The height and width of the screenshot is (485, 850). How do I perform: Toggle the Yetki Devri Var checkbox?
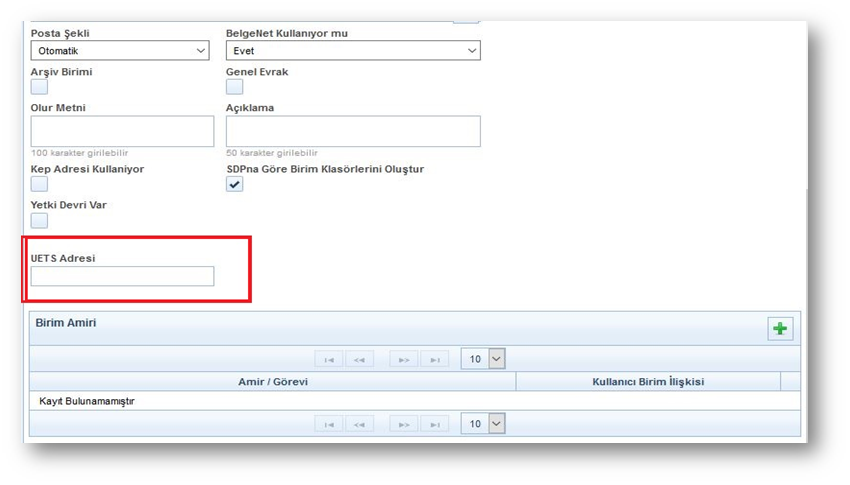[x=39, y=220]
